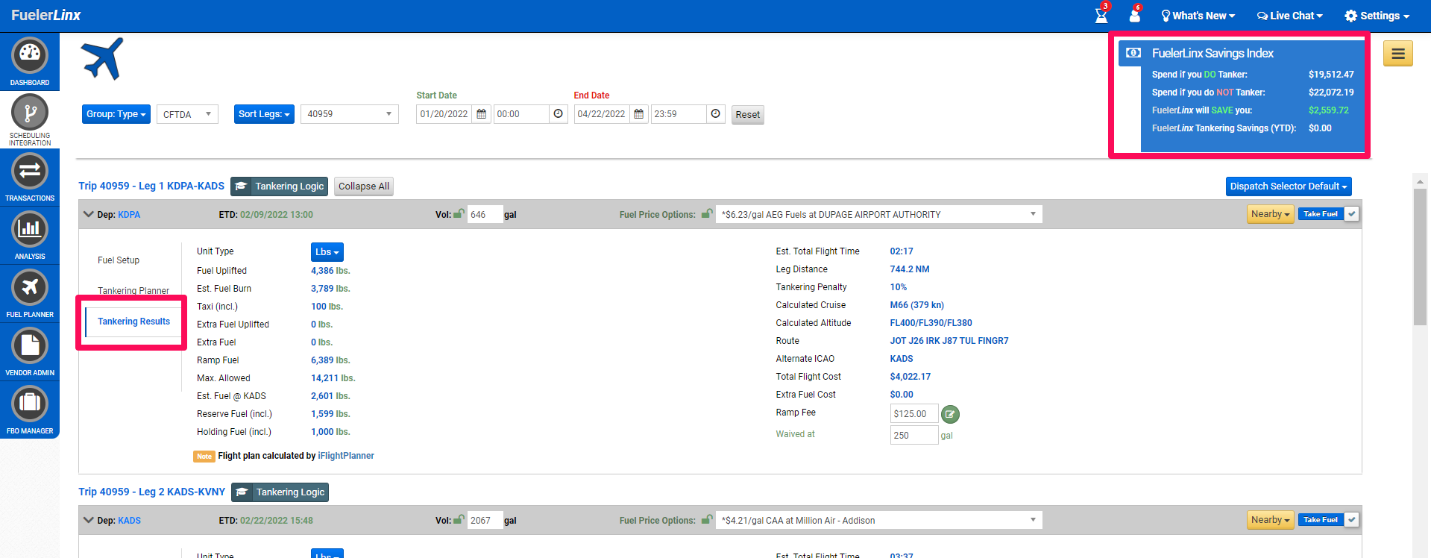
Task: Open the Transactions sidebar icon
Action: [29, 172]
